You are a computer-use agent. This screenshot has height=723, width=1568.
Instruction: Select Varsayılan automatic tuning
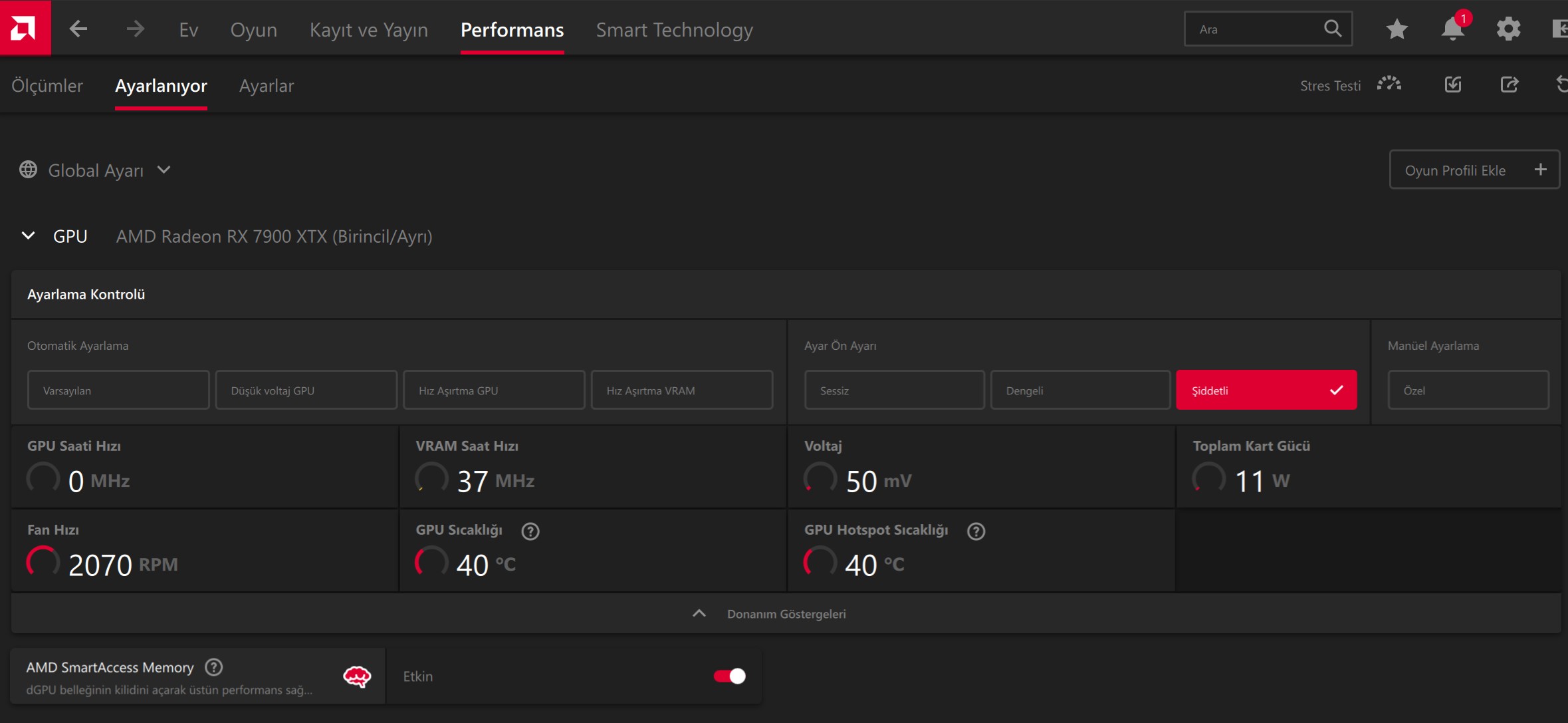[x=118, y=390]
